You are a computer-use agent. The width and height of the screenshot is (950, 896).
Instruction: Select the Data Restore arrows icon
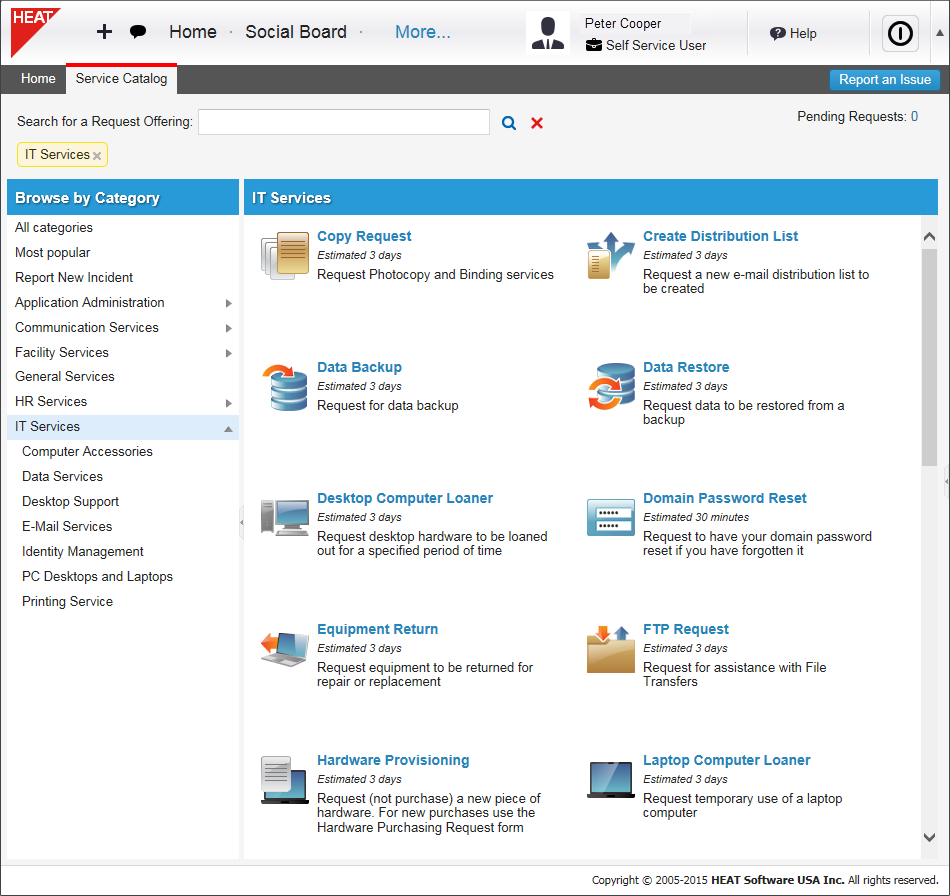coord(611,387)
